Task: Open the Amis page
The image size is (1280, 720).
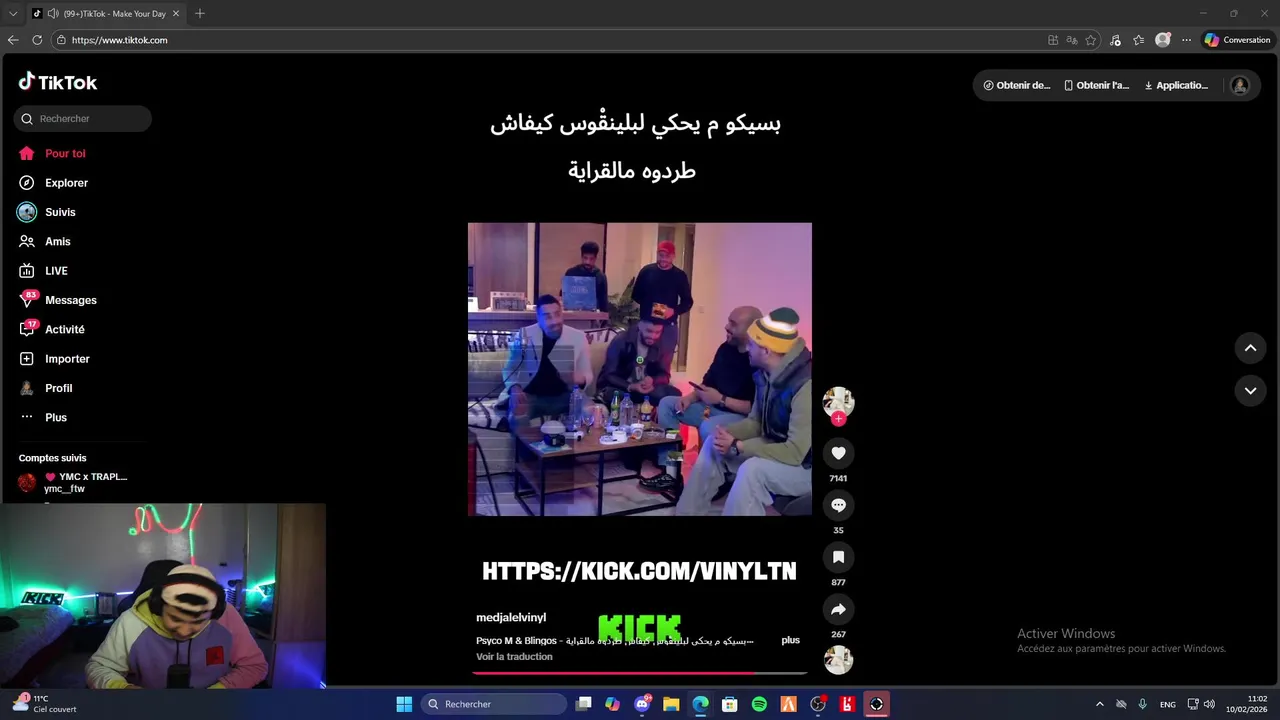Action: [x=45, y=241]
